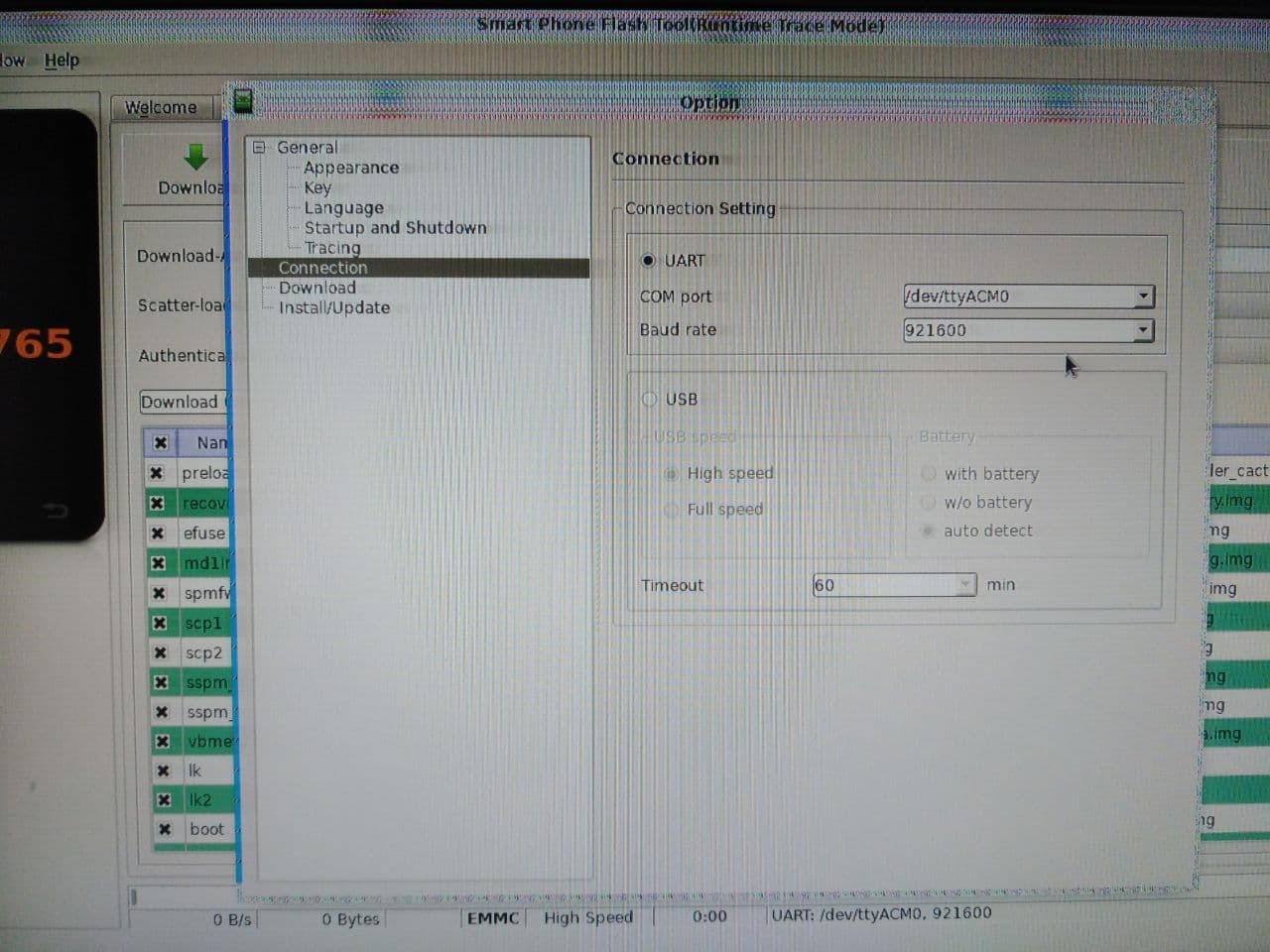The image size is (1270, 952).
Task: Click the efuse partition row name
Action: pyautogui.click(x=204, y=534)
